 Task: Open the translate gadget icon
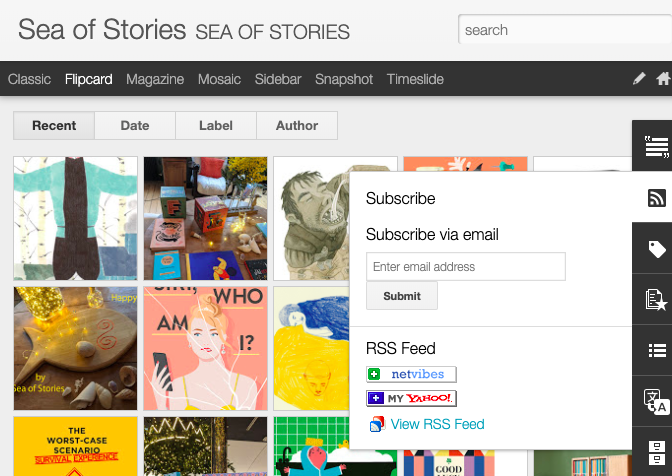click(x=655, y=401)
